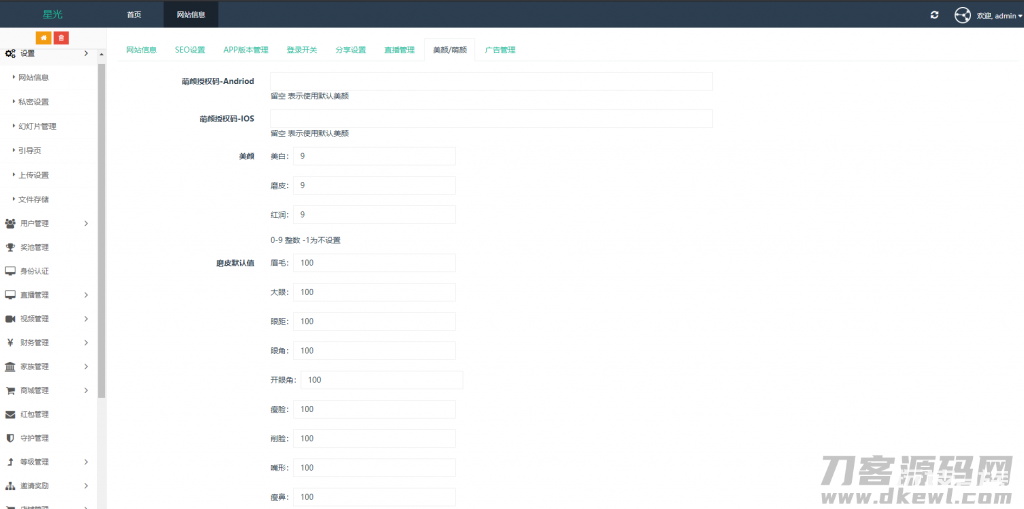Click the 削脸 value field

pyautogui.click(x=374, y=438)
